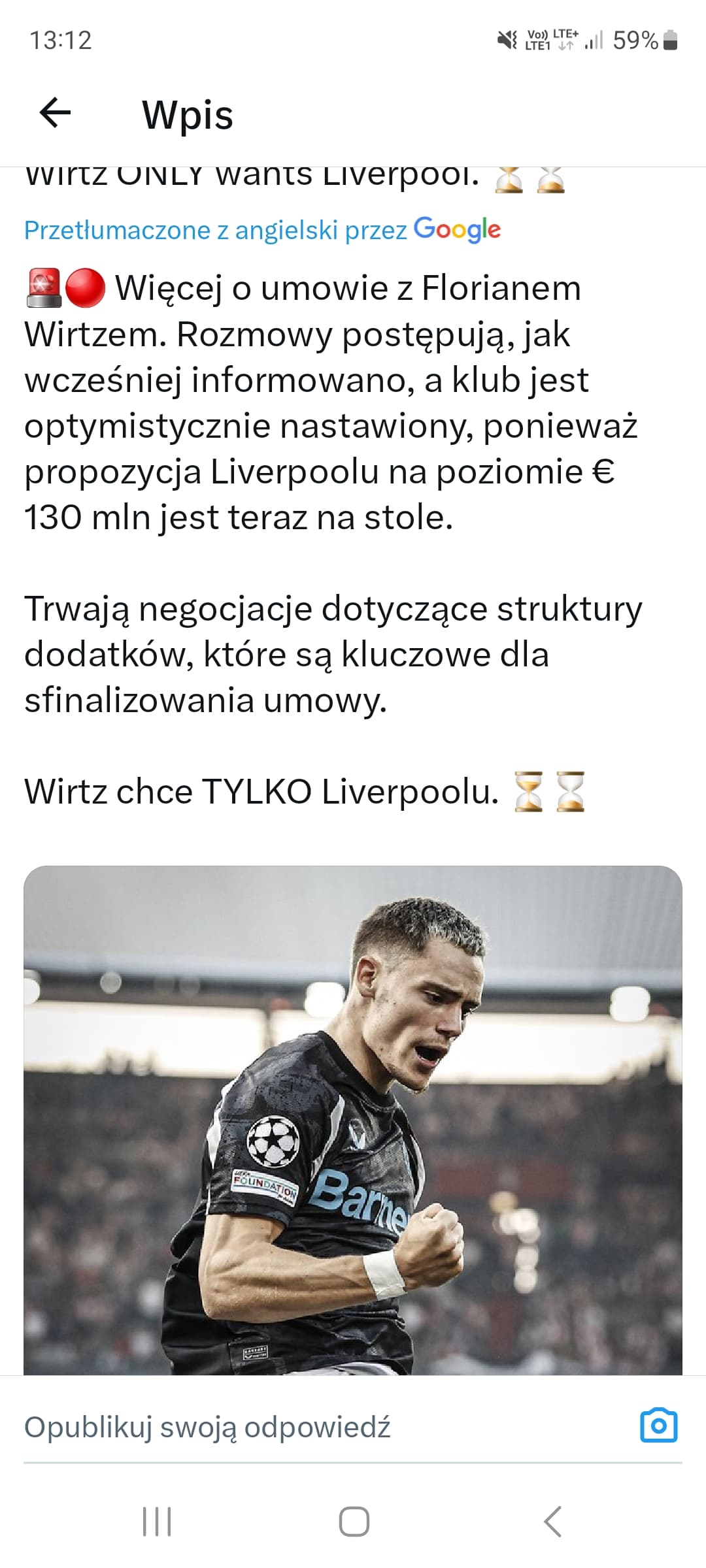This screenshot has width=706, height=1568.
Task: Tap the back arrow next to Wpis
Action: (56, 113)
